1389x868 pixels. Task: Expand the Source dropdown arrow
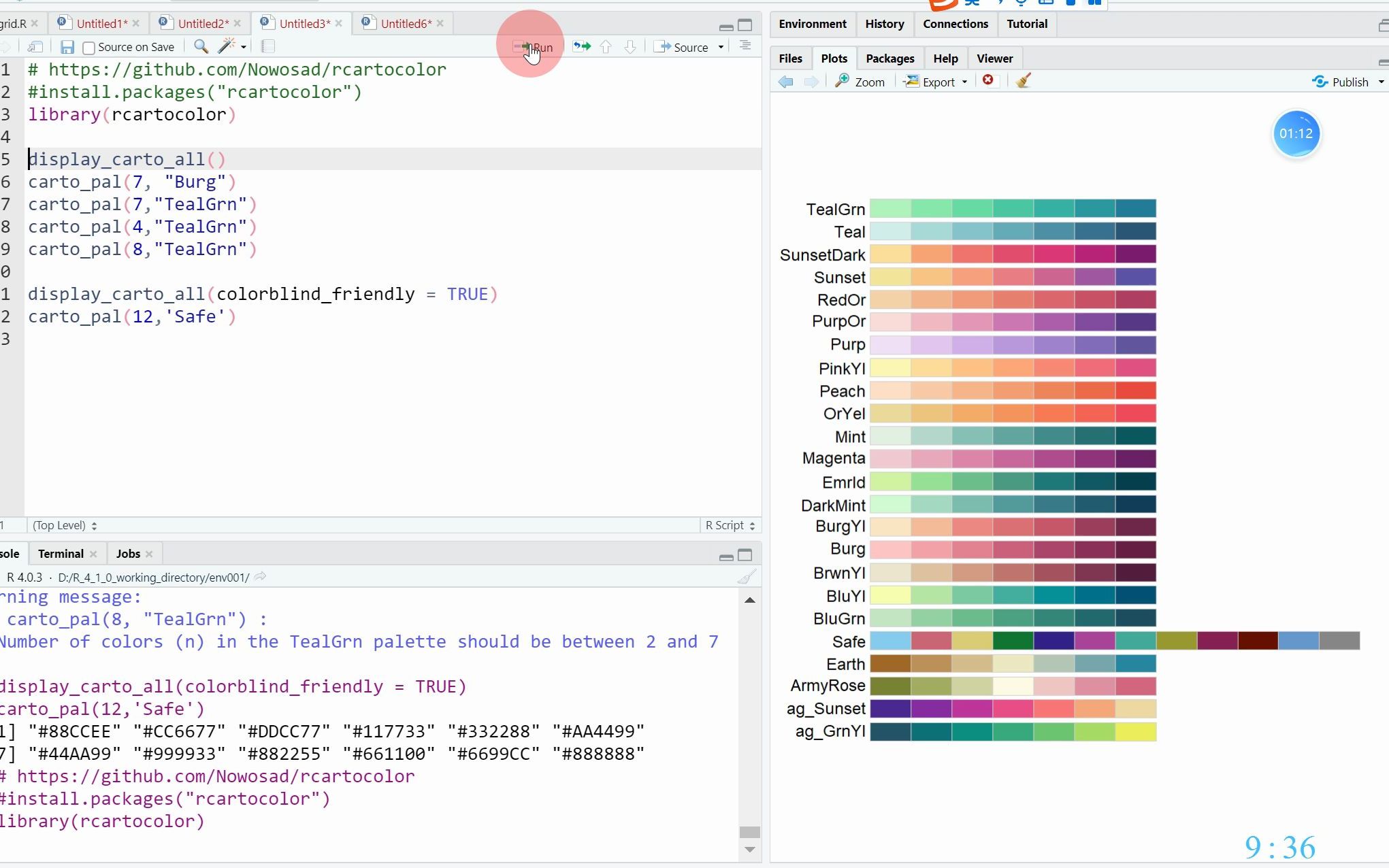[721, 47]
